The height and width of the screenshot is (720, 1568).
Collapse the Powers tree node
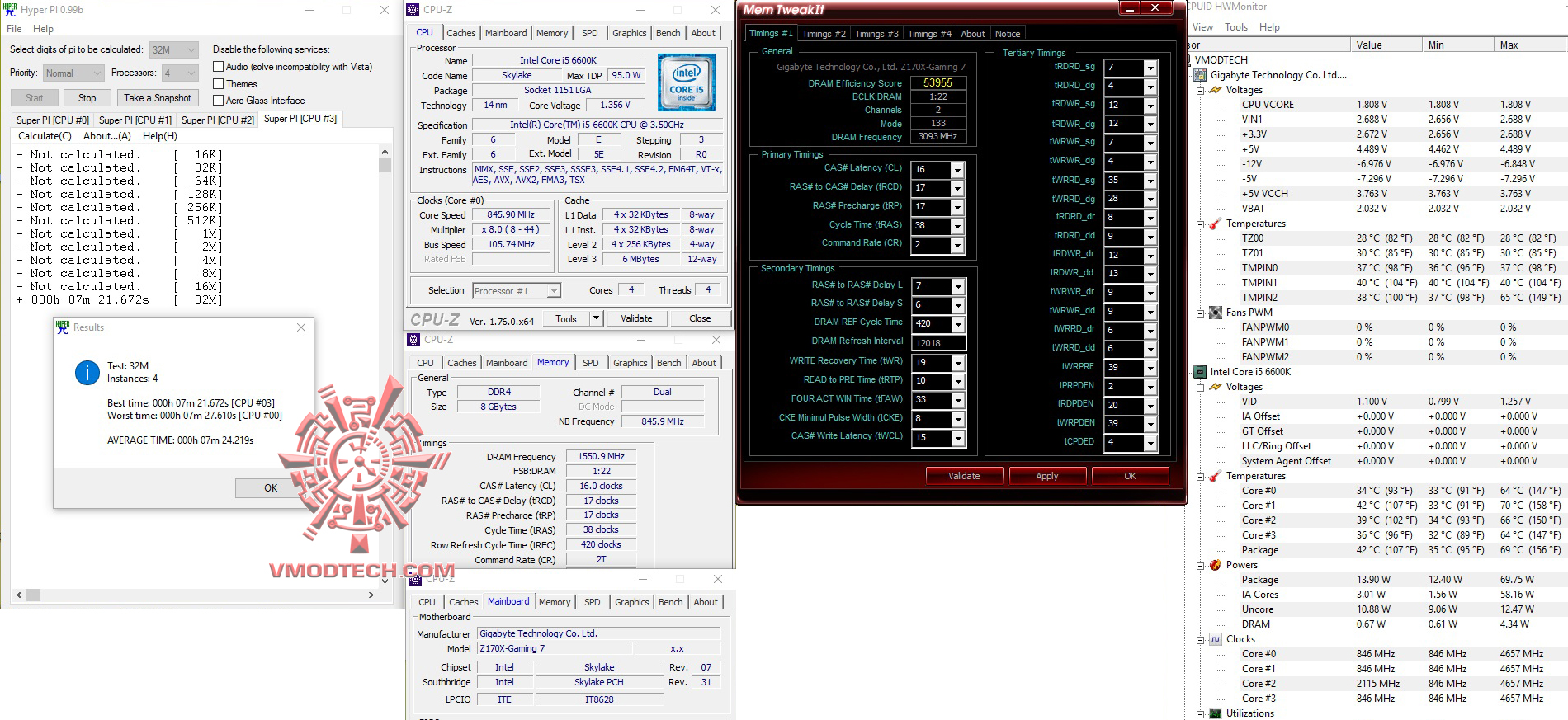point(1201,566)
